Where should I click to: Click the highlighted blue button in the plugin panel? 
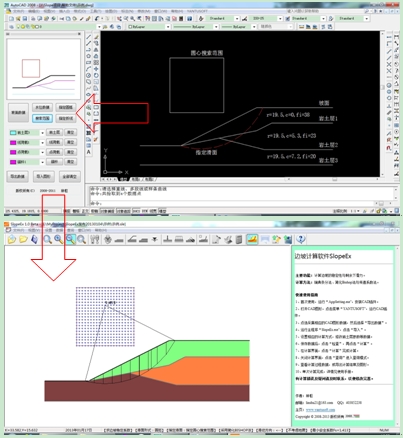42,118
